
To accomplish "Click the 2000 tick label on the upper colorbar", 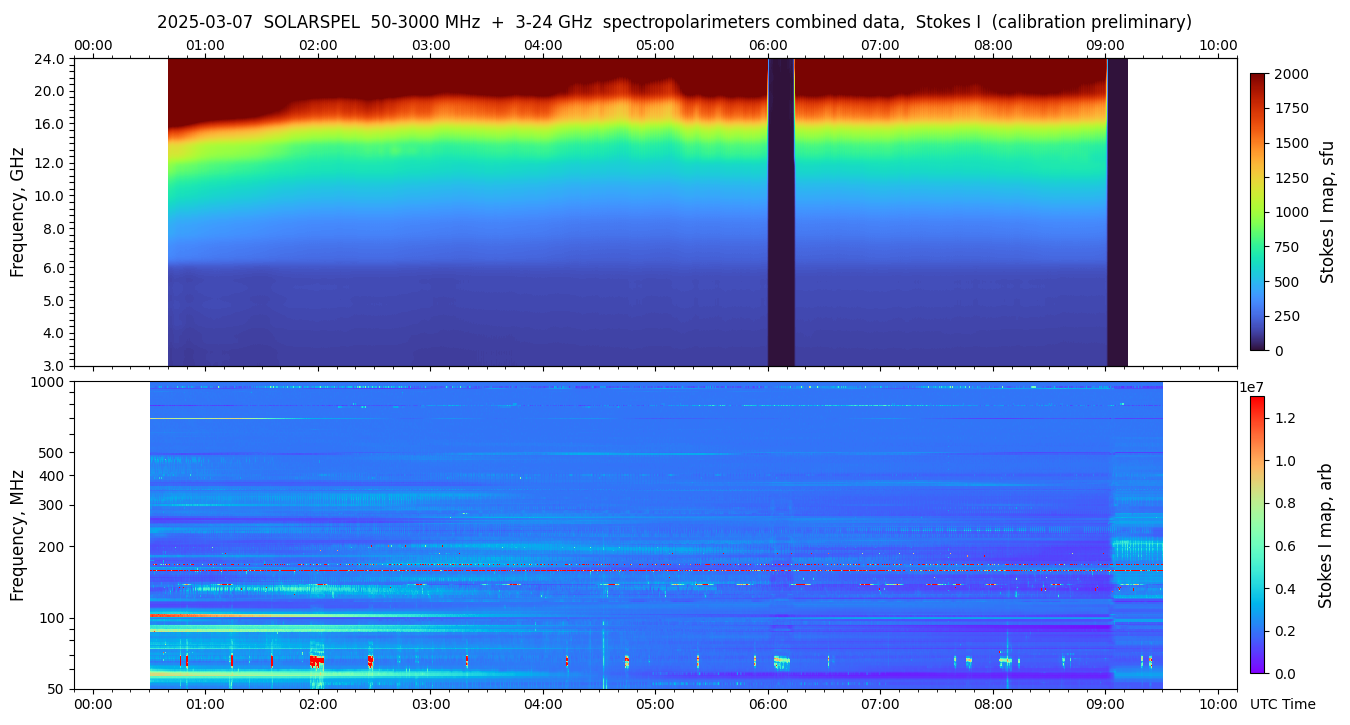I will pyautogui.click(x=1294, y=74).
